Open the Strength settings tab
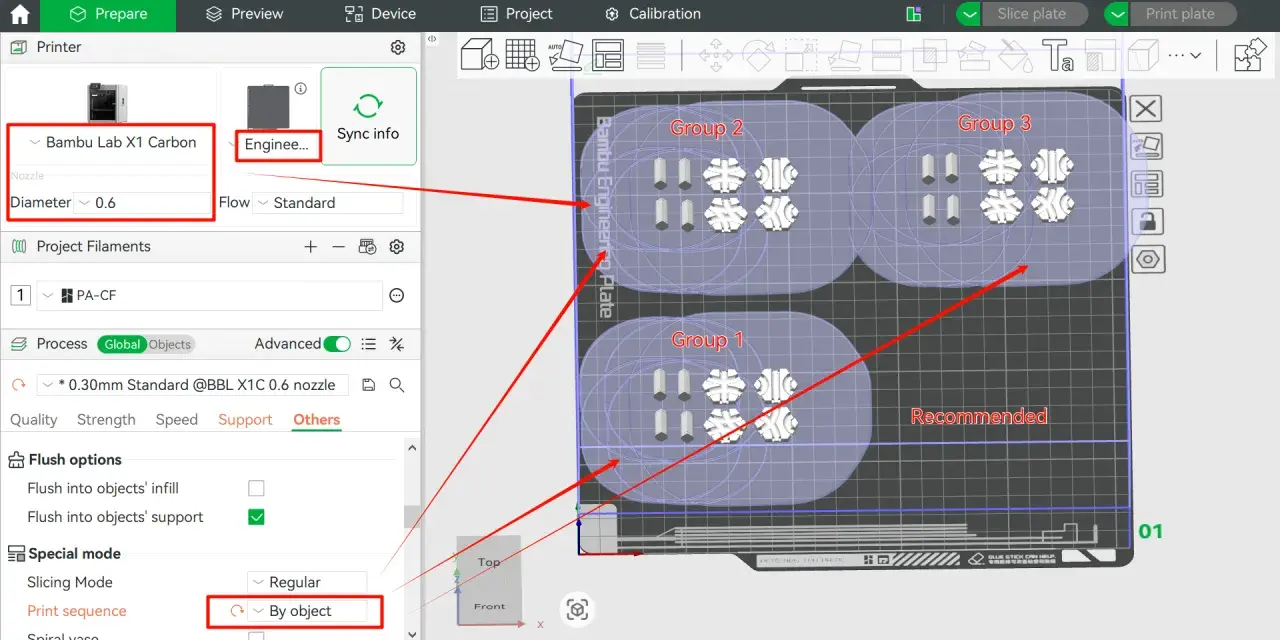This screenshot has width=1280, height=640. click(106, 420)
